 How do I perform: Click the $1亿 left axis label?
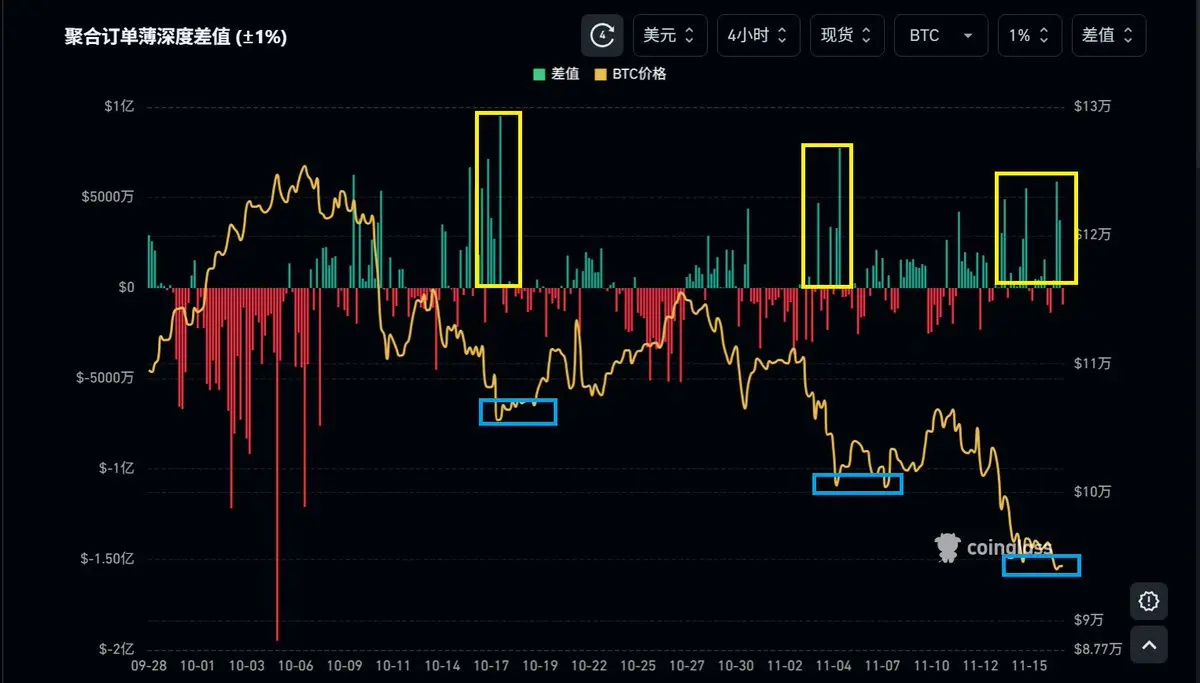[x=118, y=106]
